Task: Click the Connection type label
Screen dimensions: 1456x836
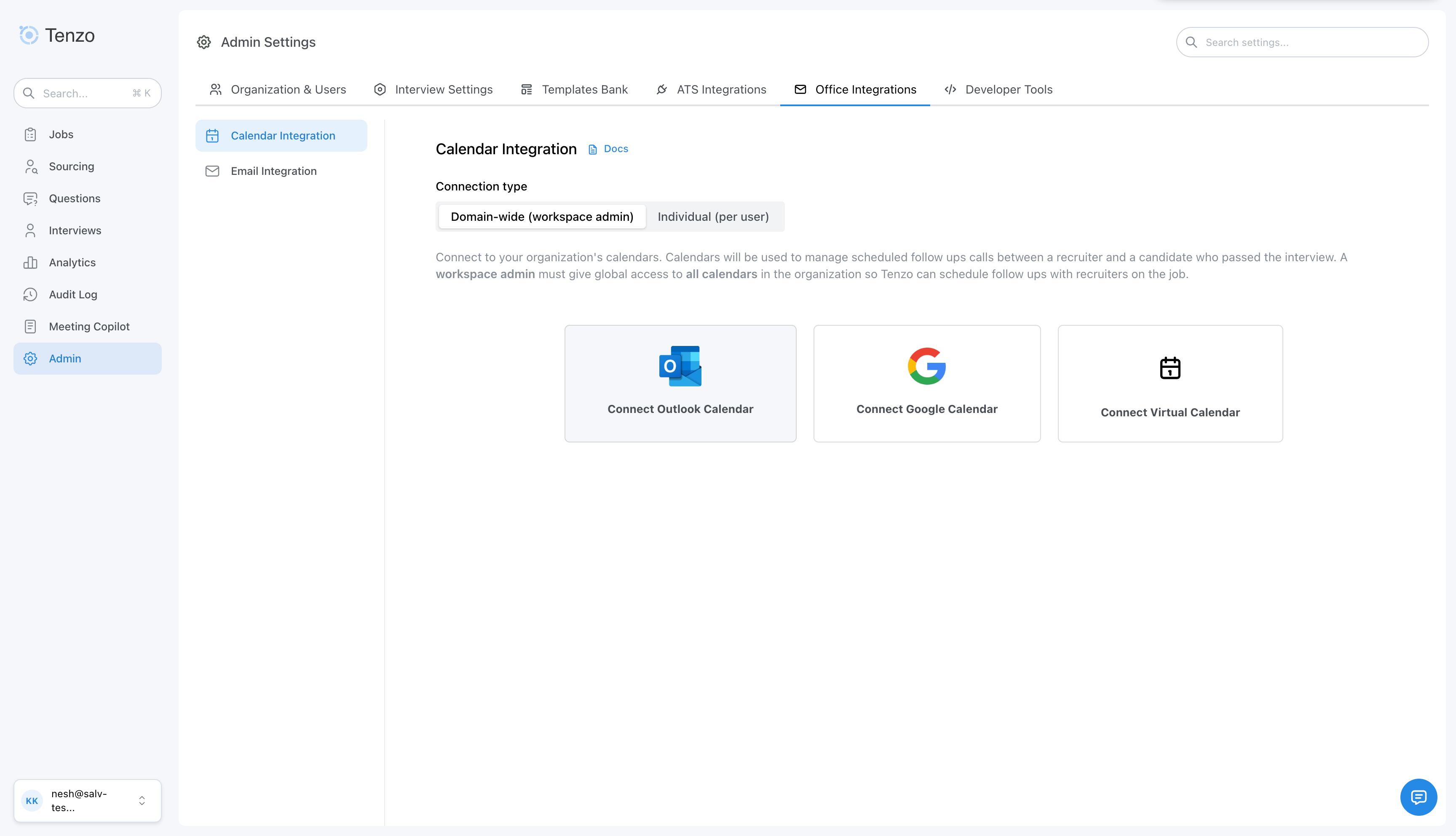Action: [481, 187]
